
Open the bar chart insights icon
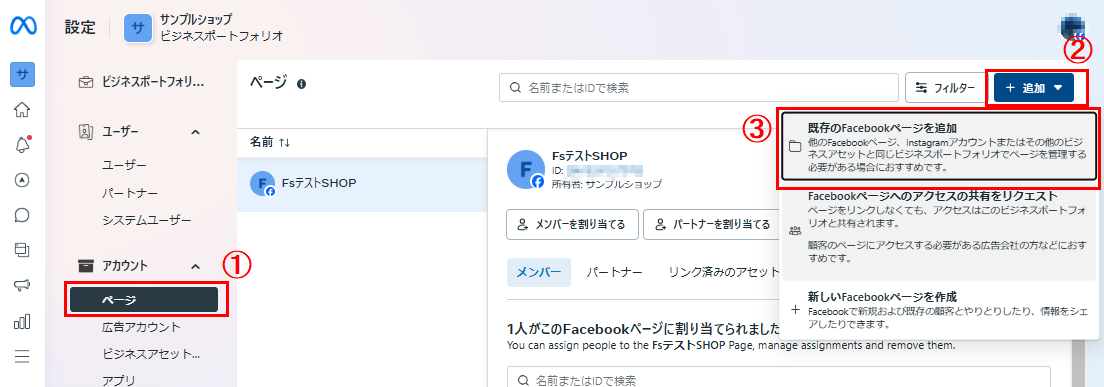(x=22, y=322)
